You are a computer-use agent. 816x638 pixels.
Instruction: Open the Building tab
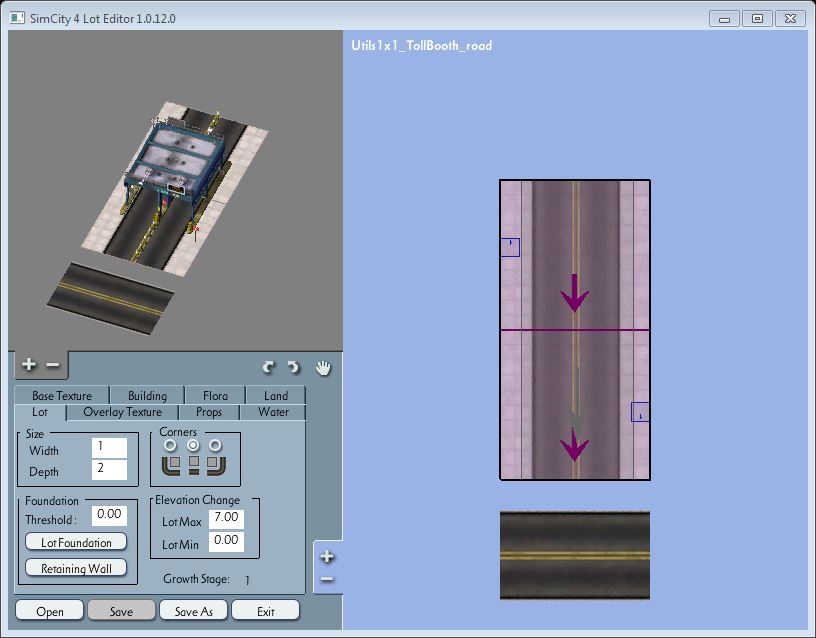(x=147, y=395)
